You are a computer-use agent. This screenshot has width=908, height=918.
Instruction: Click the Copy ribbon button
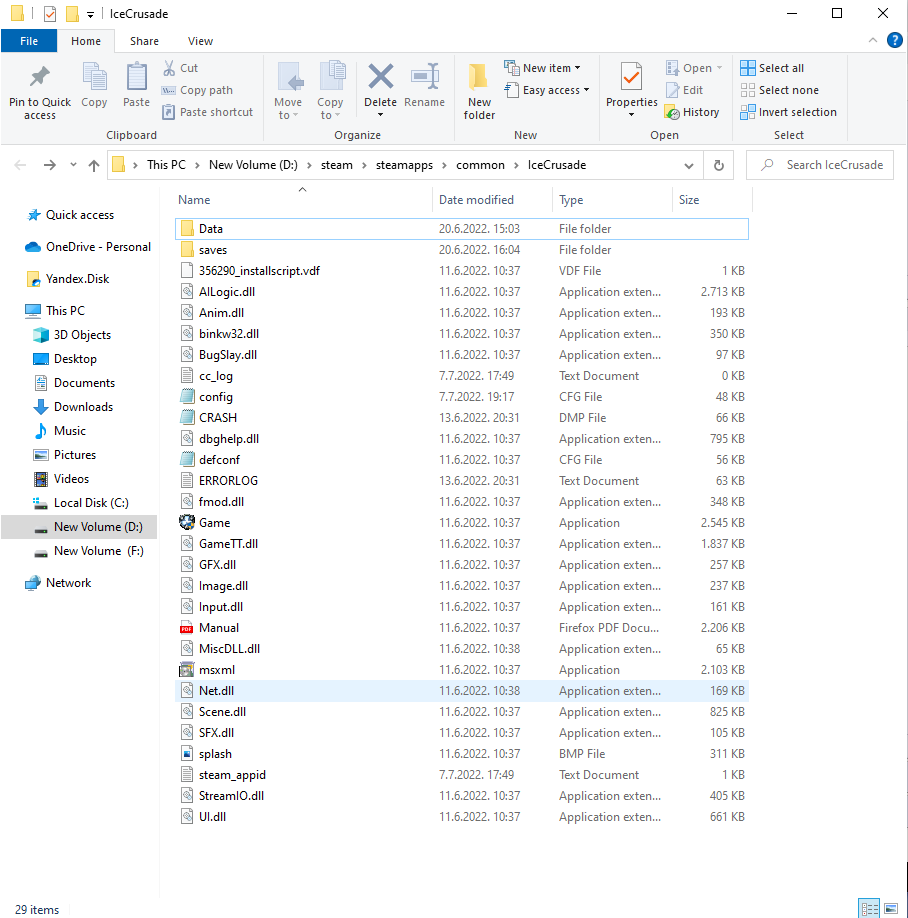pyautogui.click(x=94, y=86)
